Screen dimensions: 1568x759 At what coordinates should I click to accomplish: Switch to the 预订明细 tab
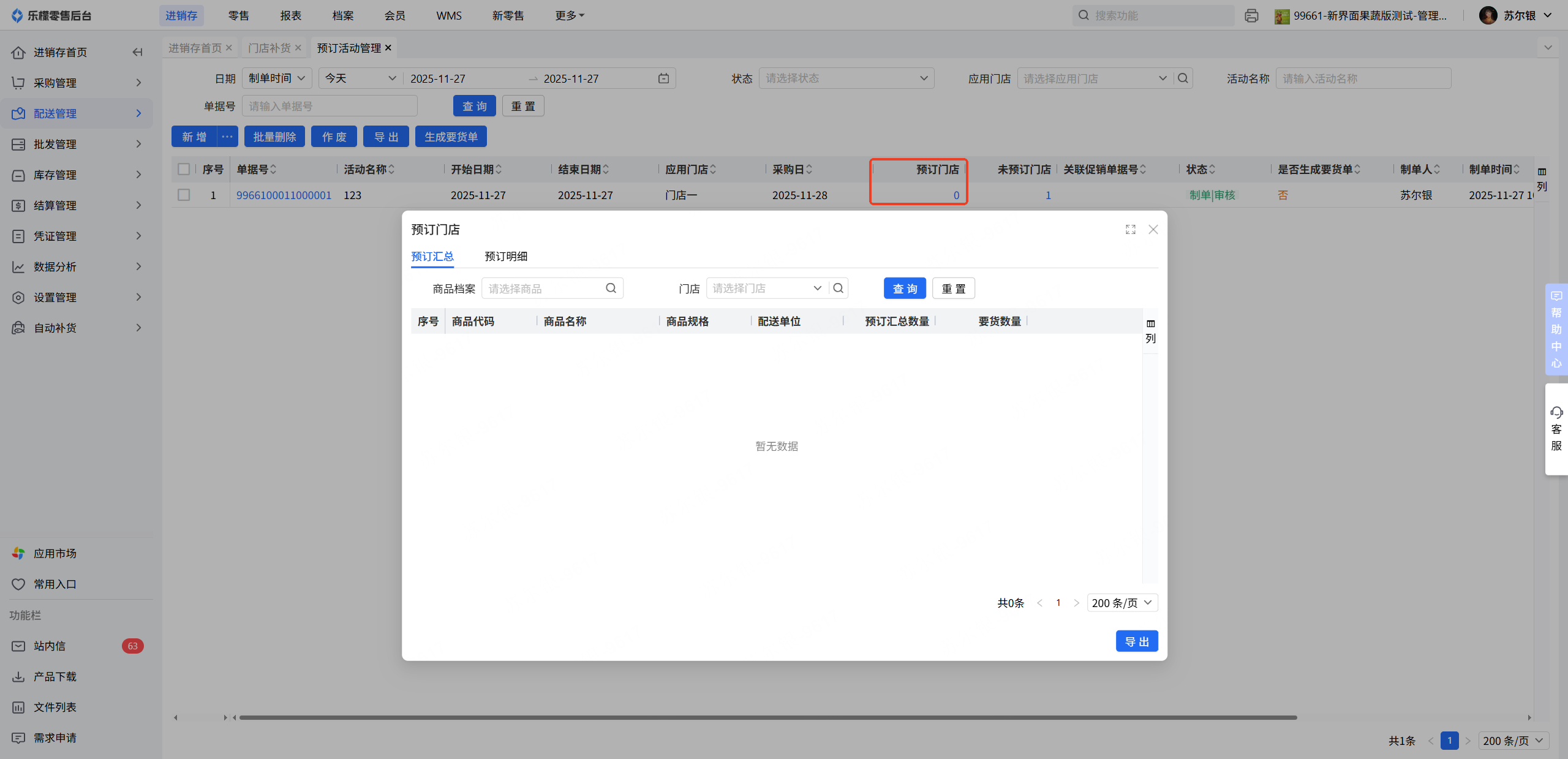pos(505,256)
